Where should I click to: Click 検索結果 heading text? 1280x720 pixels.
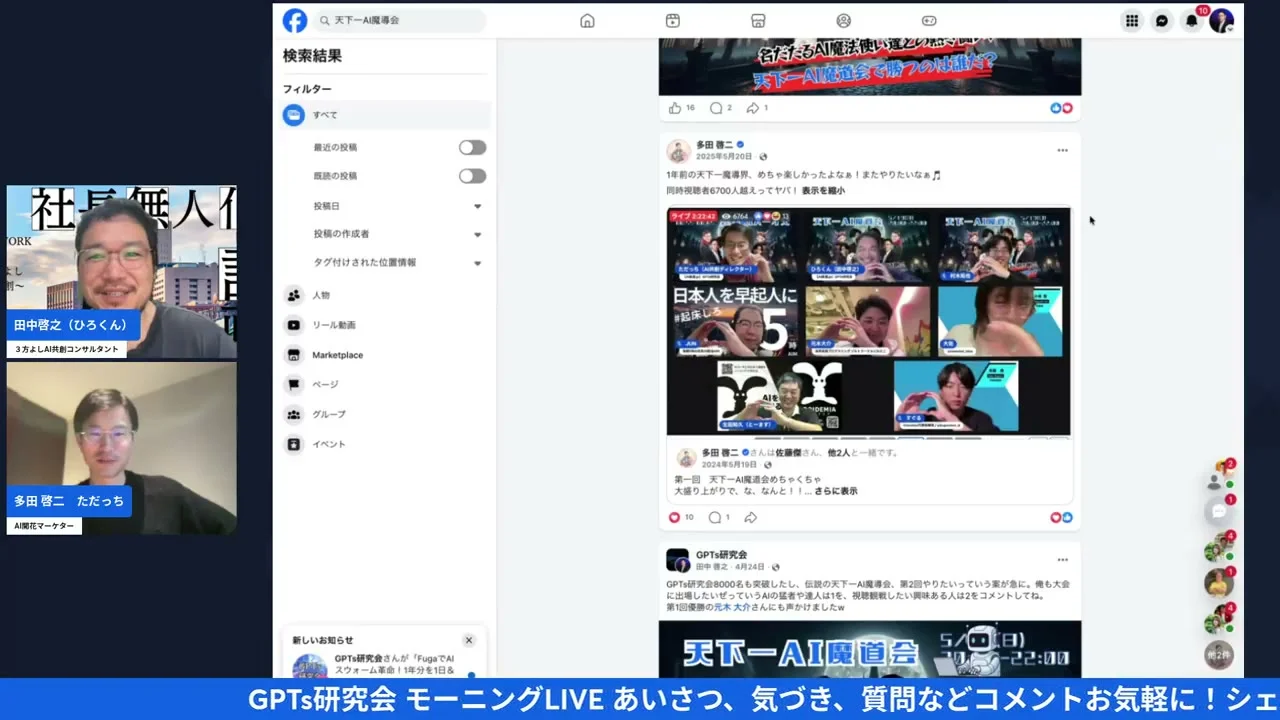[x=312, y=56]
